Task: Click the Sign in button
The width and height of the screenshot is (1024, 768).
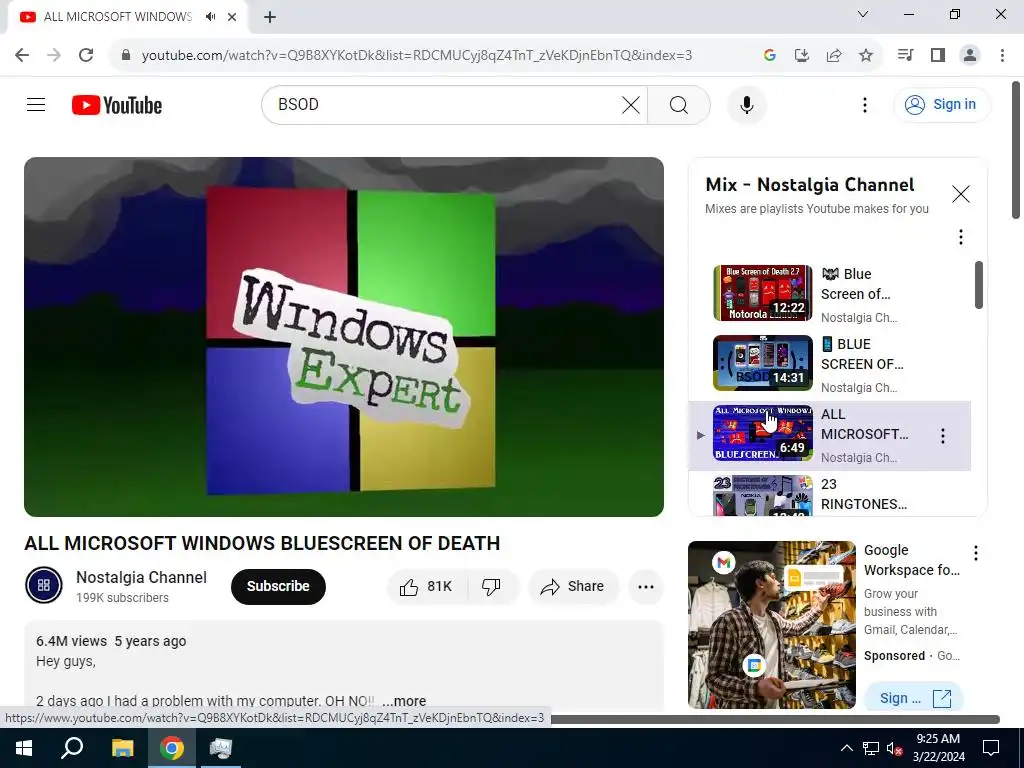Action: click(942, 104)
